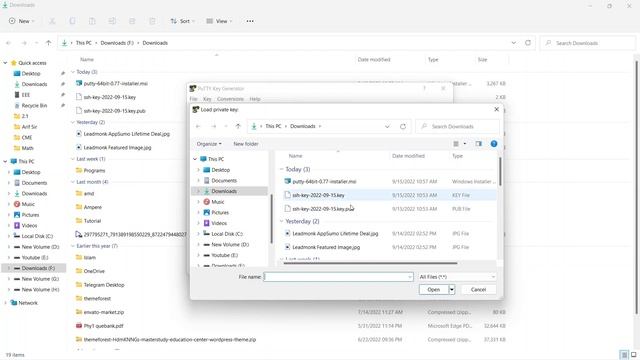Viewport: 640px width, 360px height.
Task: Open the All Files (*.*) type dropdown
Action: (x=457, y=277)
